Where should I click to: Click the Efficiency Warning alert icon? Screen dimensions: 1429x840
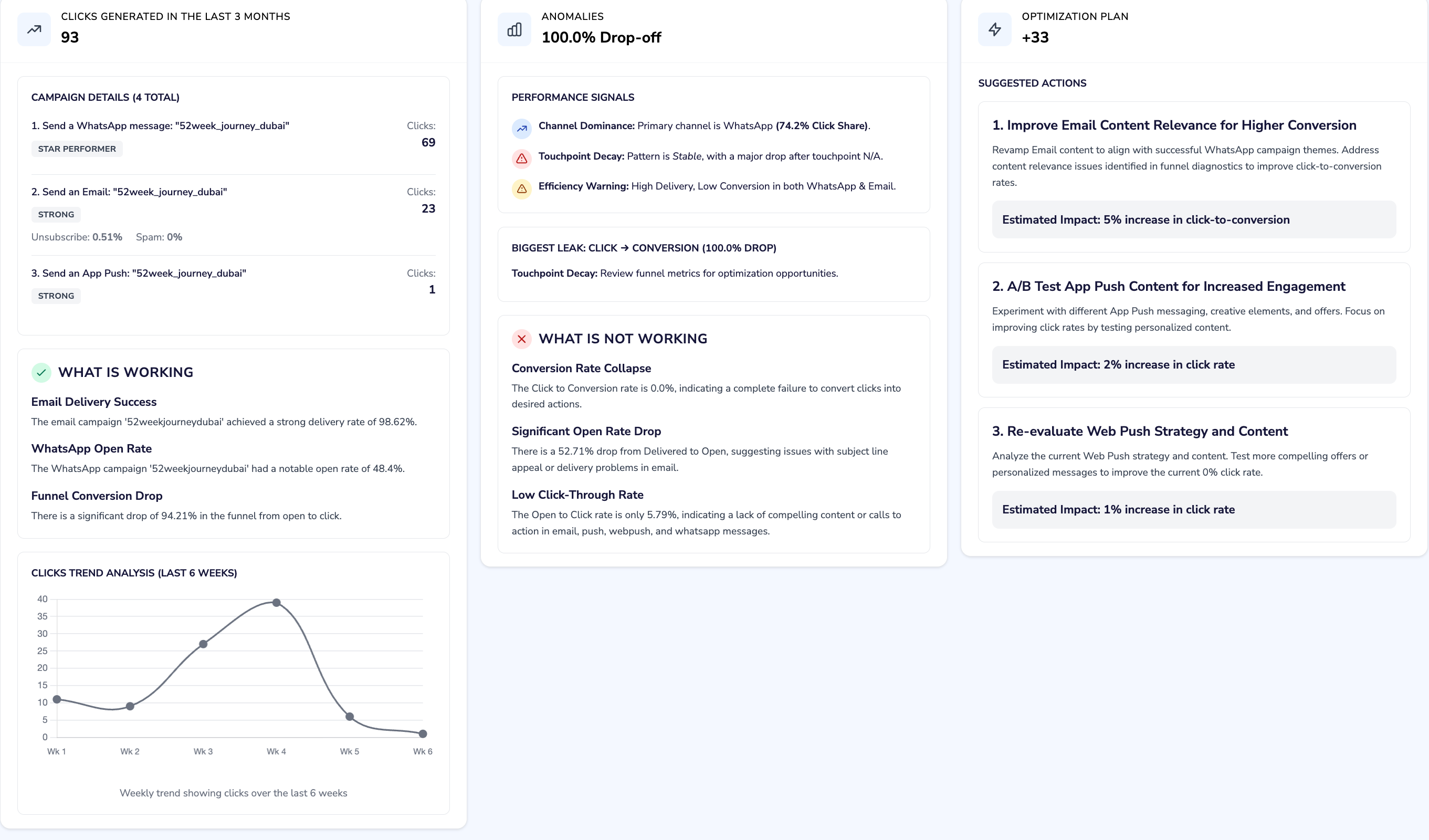[522, 189]
